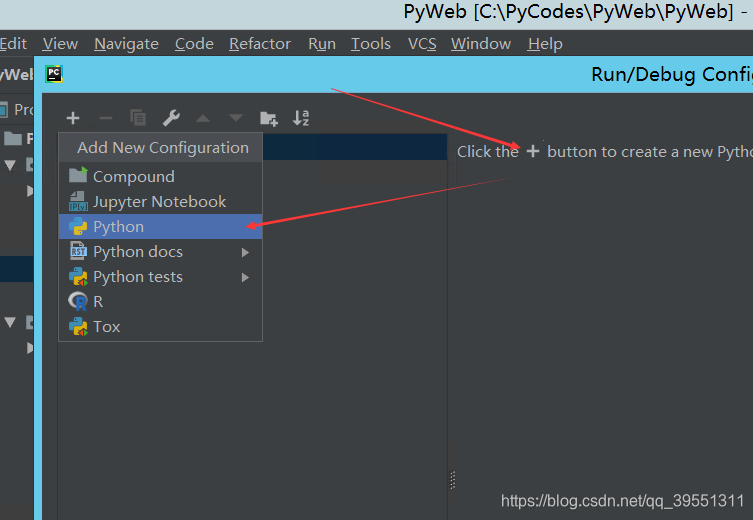The height and width of the screenshot is (520, 753).
Task: Click the Add New Configuration popup header
Action: [160, 148]
